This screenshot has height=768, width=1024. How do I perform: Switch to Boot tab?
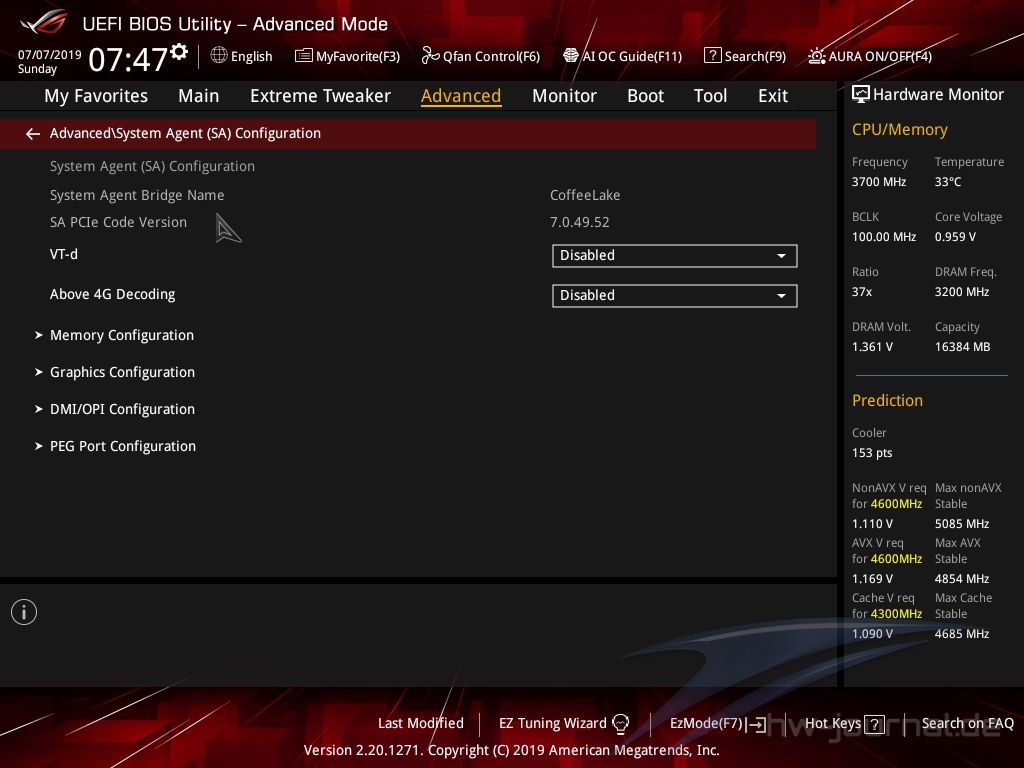pos(645,96)
